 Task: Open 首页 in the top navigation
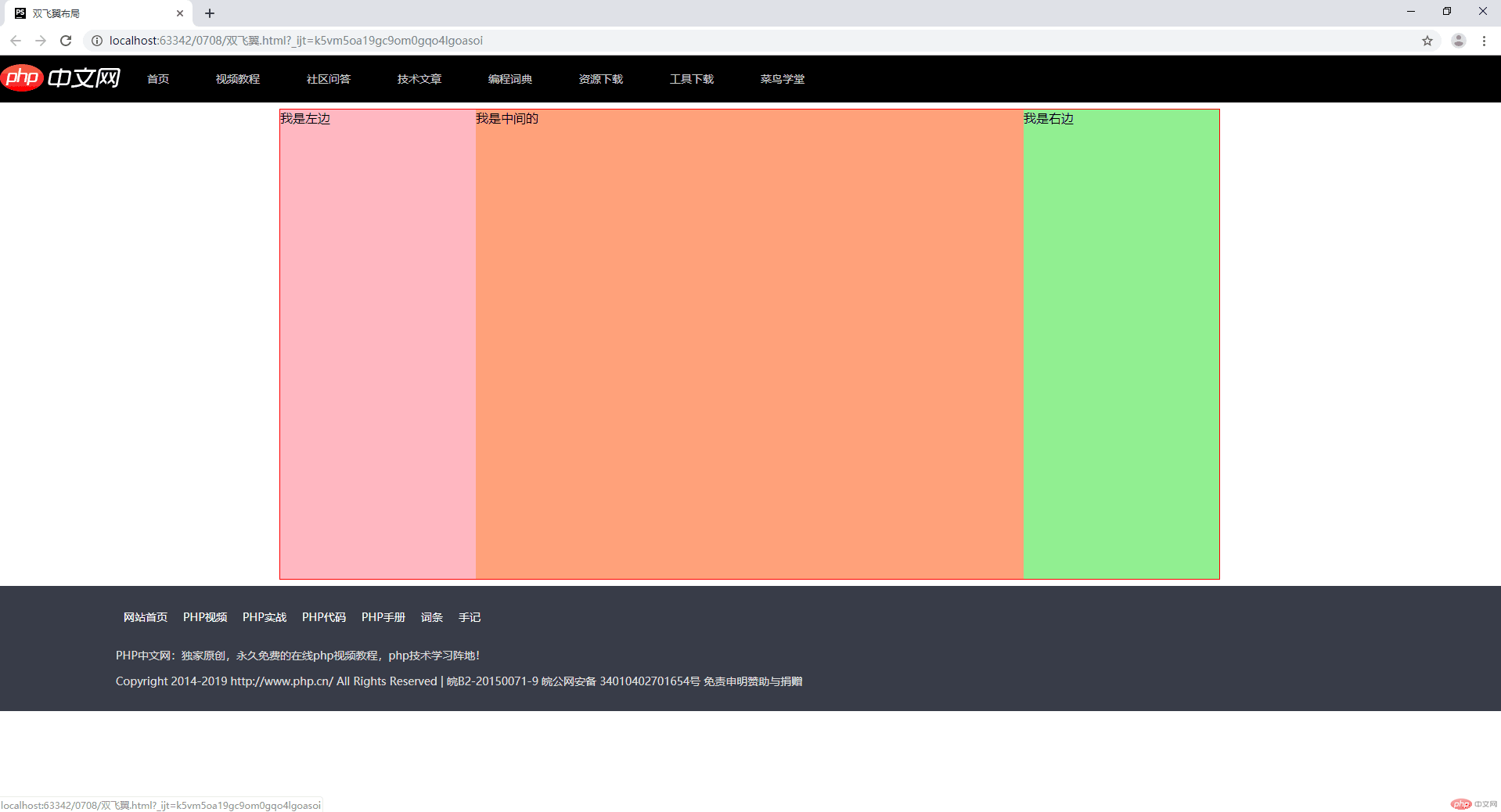coord(158,79)
